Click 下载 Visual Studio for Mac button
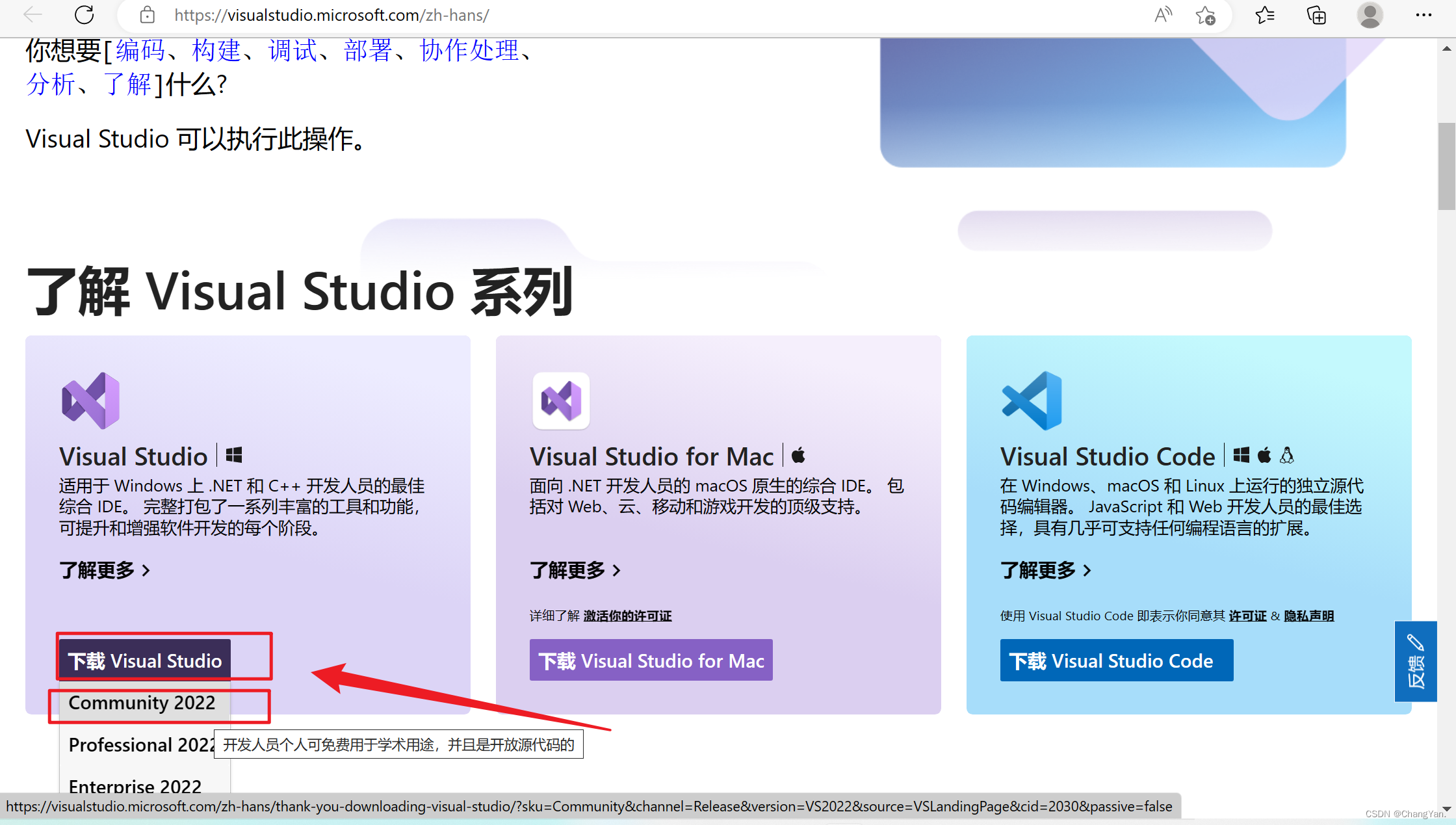1456x825 pixels. (651, 660)
